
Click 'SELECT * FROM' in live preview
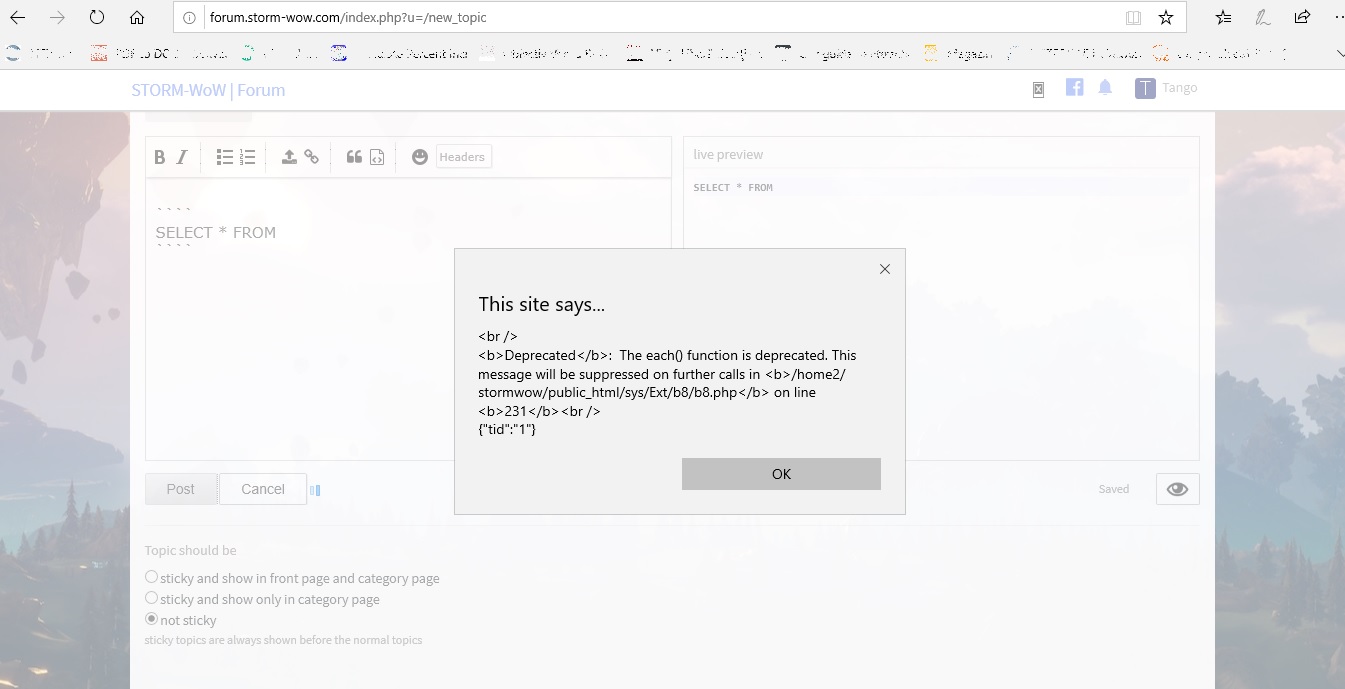coord(733,187)
